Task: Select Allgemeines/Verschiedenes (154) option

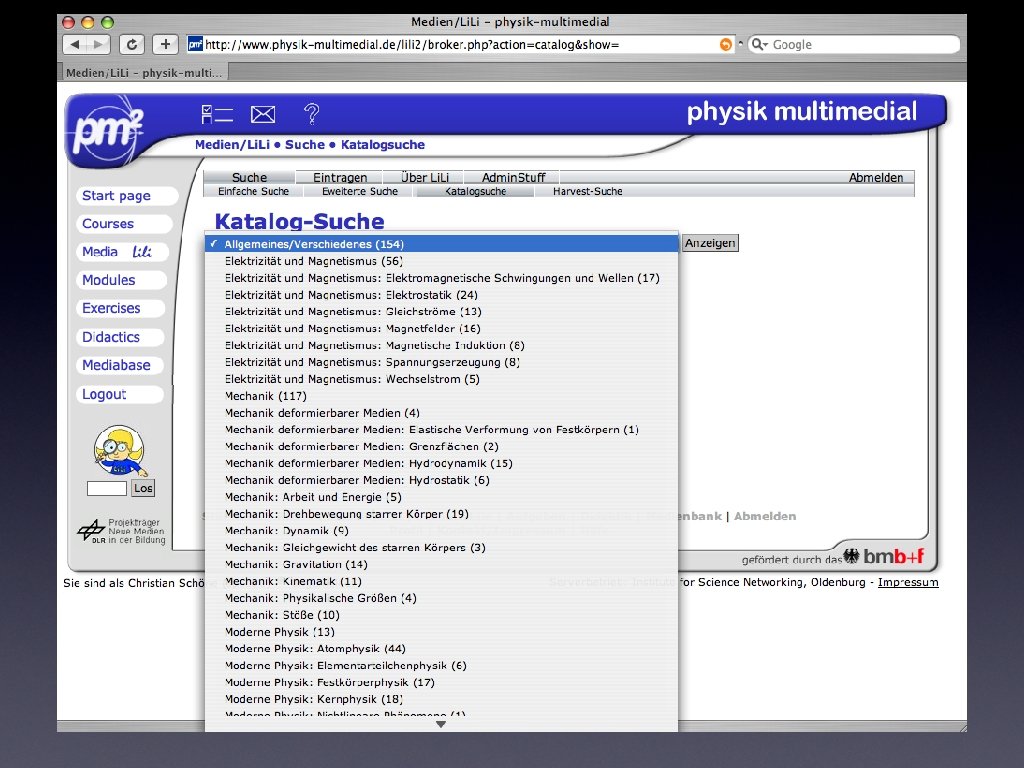Action: click(x=441, y=244)
